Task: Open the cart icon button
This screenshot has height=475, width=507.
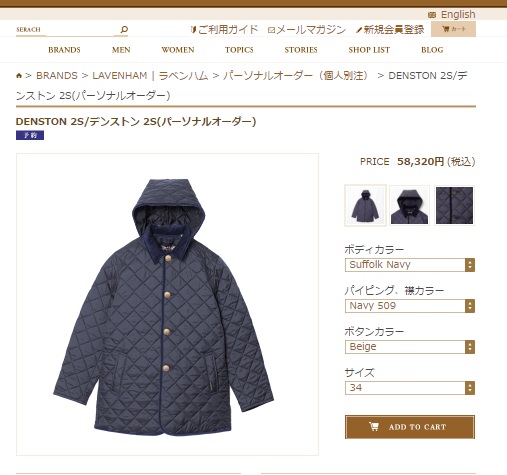Action: click(x=453, y=29)
